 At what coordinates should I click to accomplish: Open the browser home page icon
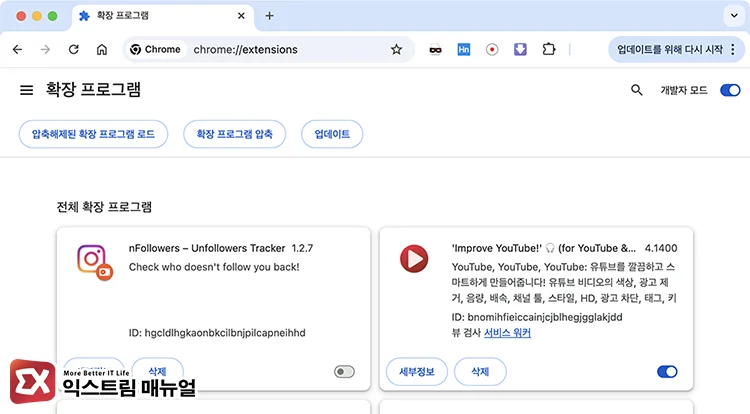click(102, 49)
